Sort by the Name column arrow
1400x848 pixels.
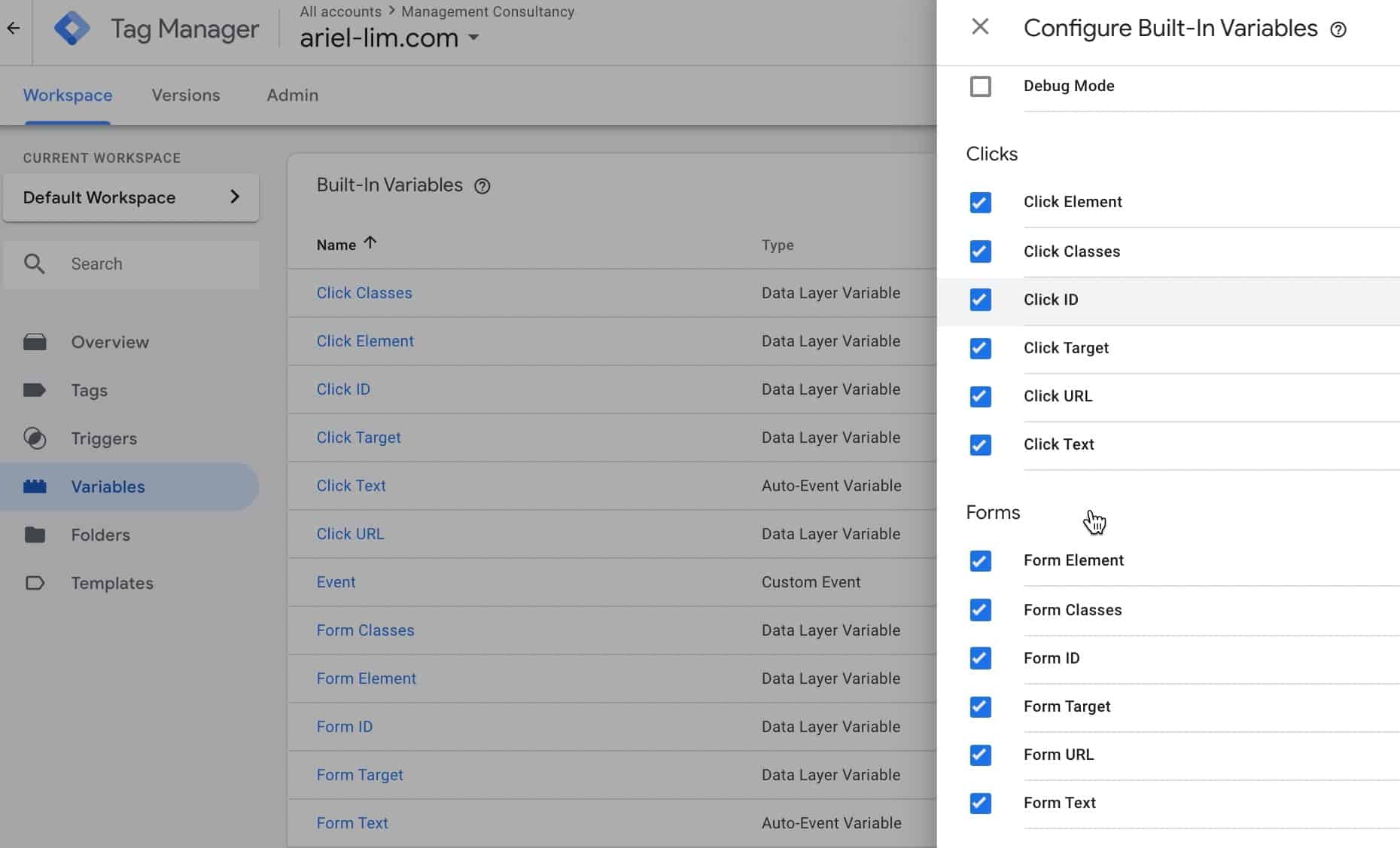pos(370,243)
